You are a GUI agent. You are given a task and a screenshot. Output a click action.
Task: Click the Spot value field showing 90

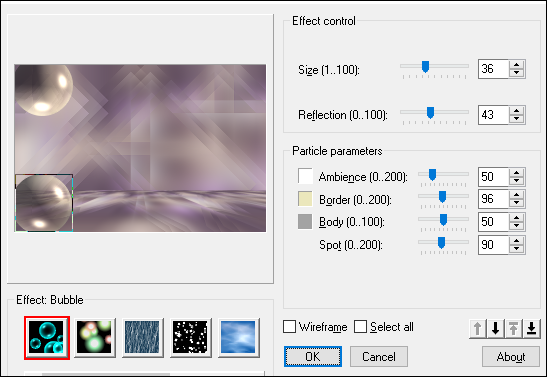[494, 245]
